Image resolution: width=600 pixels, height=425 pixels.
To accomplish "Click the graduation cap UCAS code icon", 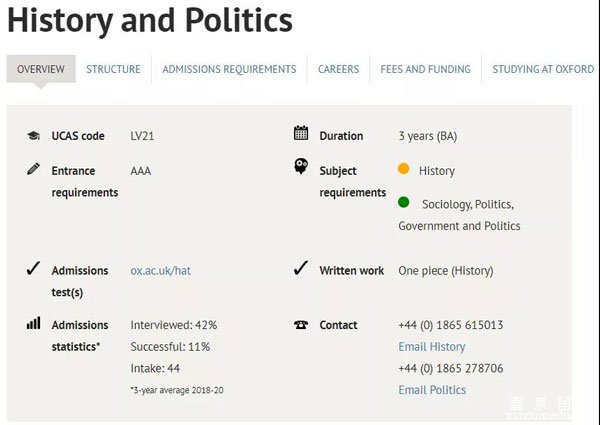I will tap(33, 135).
